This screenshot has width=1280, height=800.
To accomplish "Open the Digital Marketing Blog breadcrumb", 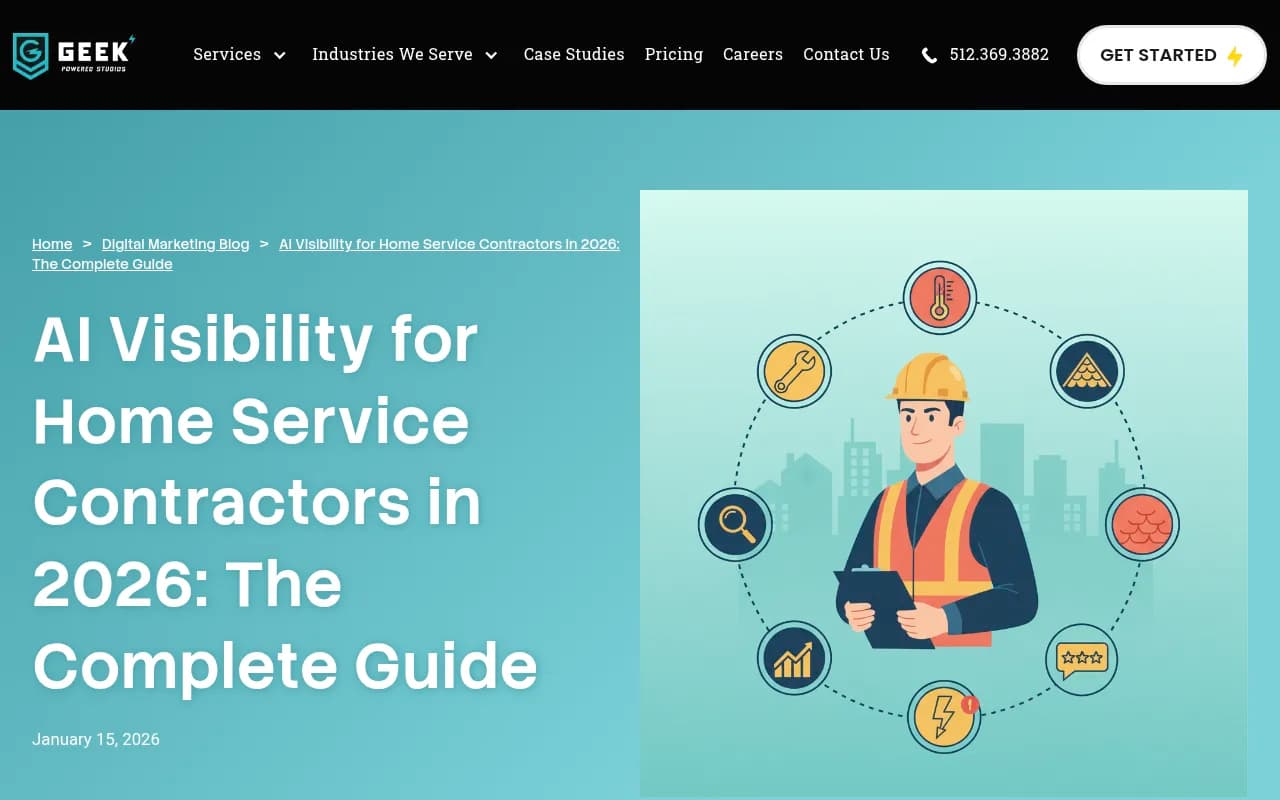I will tap(176, 244).
